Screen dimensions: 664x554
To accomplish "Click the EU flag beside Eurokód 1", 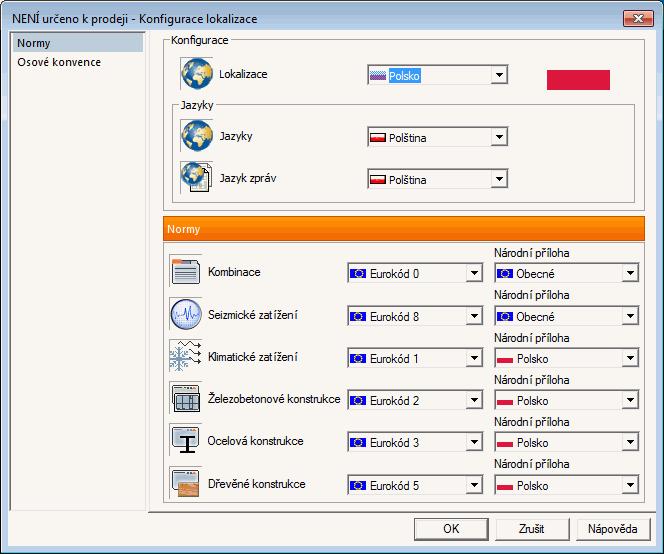I will (x=358, y=358).
